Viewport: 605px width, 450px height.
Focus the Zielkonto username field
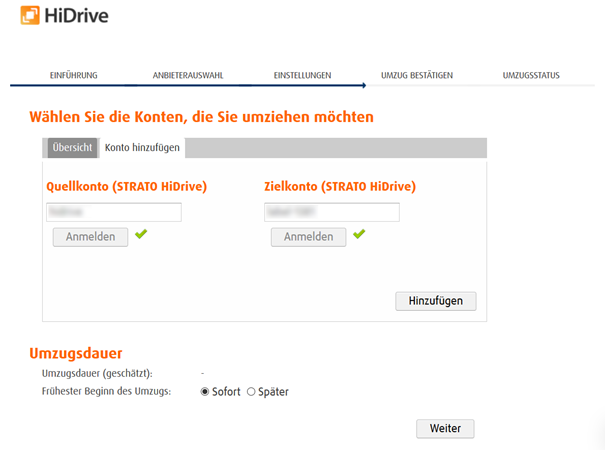coord(332,212)
